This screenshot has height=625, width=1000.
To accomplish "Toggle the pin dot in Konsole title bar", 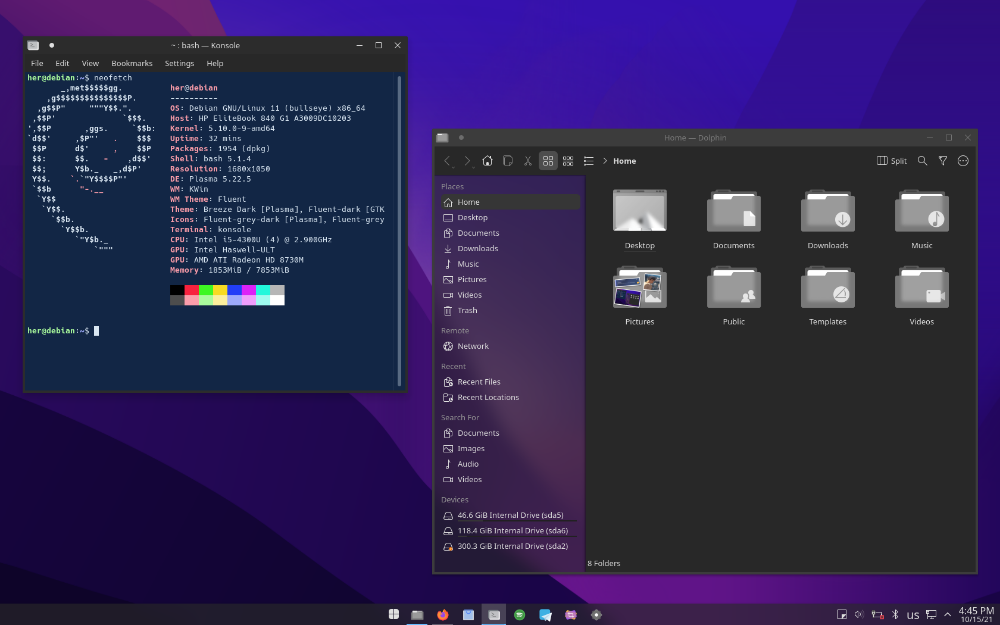I will [x=52, y=45].
